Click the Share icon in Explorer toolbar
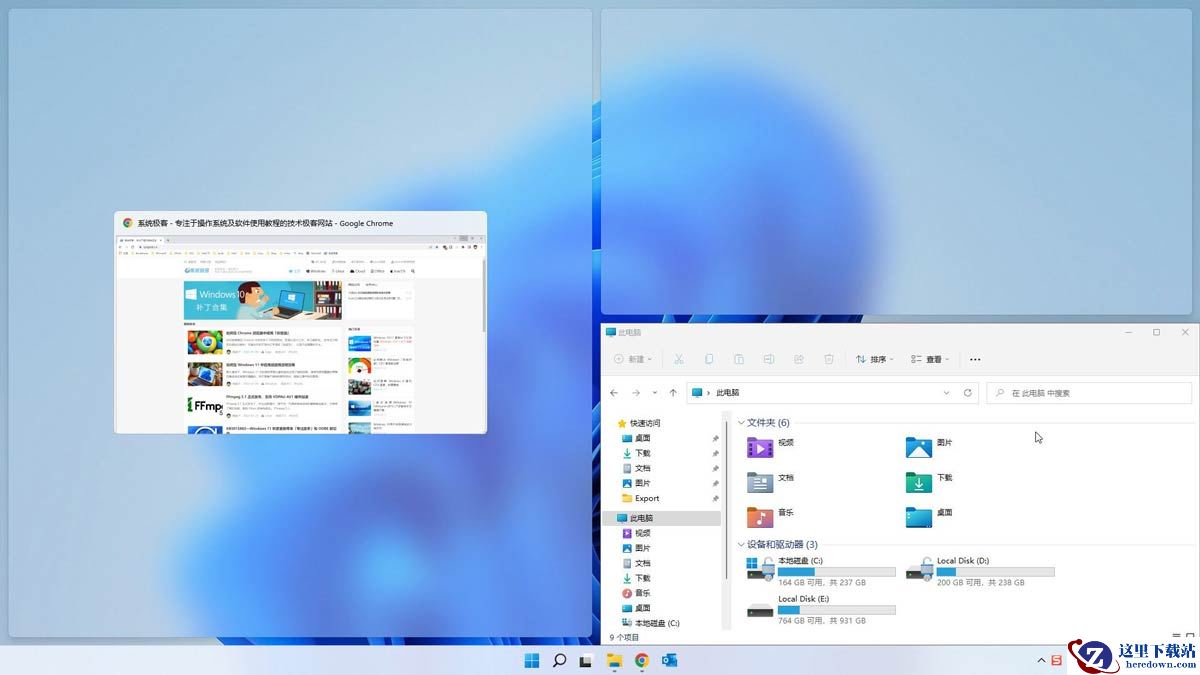Viewport: 1200px width, 675px height. click(x=798, y=359)
